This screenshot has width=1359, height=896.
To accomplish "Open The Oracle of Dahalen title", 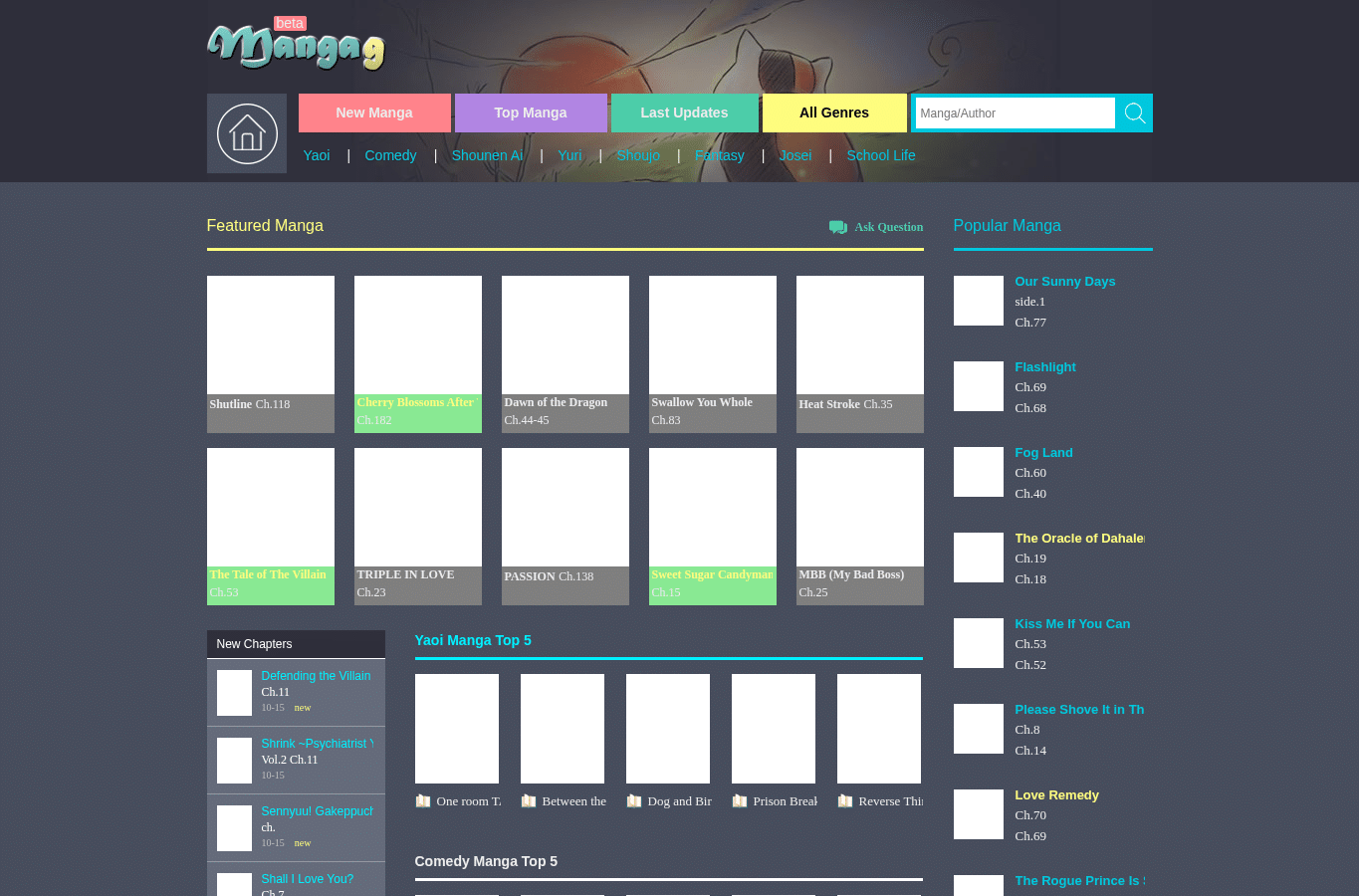I will [x=1080, y=539].
